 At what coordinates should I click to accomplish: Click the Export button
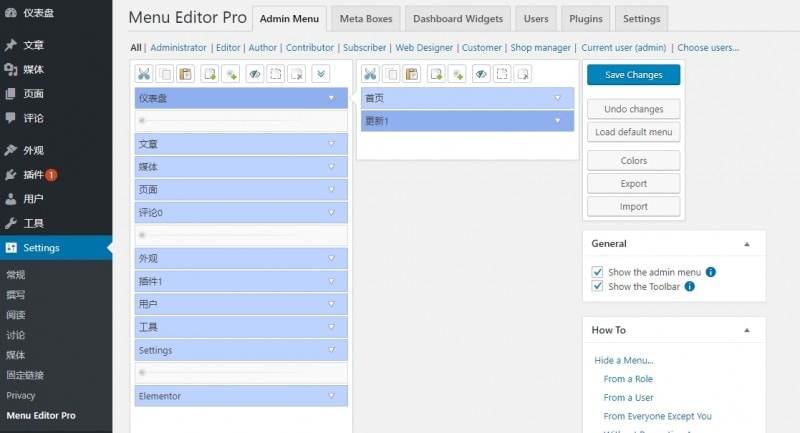(634, 184)
